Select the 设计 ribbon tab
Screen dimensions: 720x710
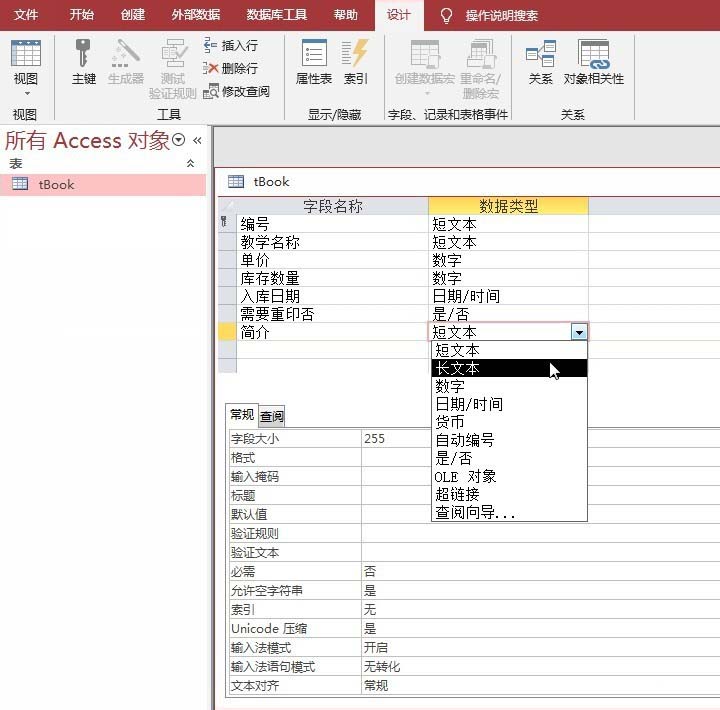point(399,15)
